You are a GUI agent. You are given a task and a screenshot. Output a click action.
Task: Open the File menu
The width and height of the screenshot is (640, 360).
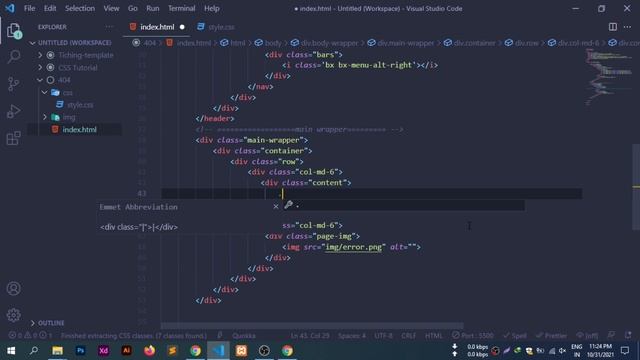(x=29, y=8)
